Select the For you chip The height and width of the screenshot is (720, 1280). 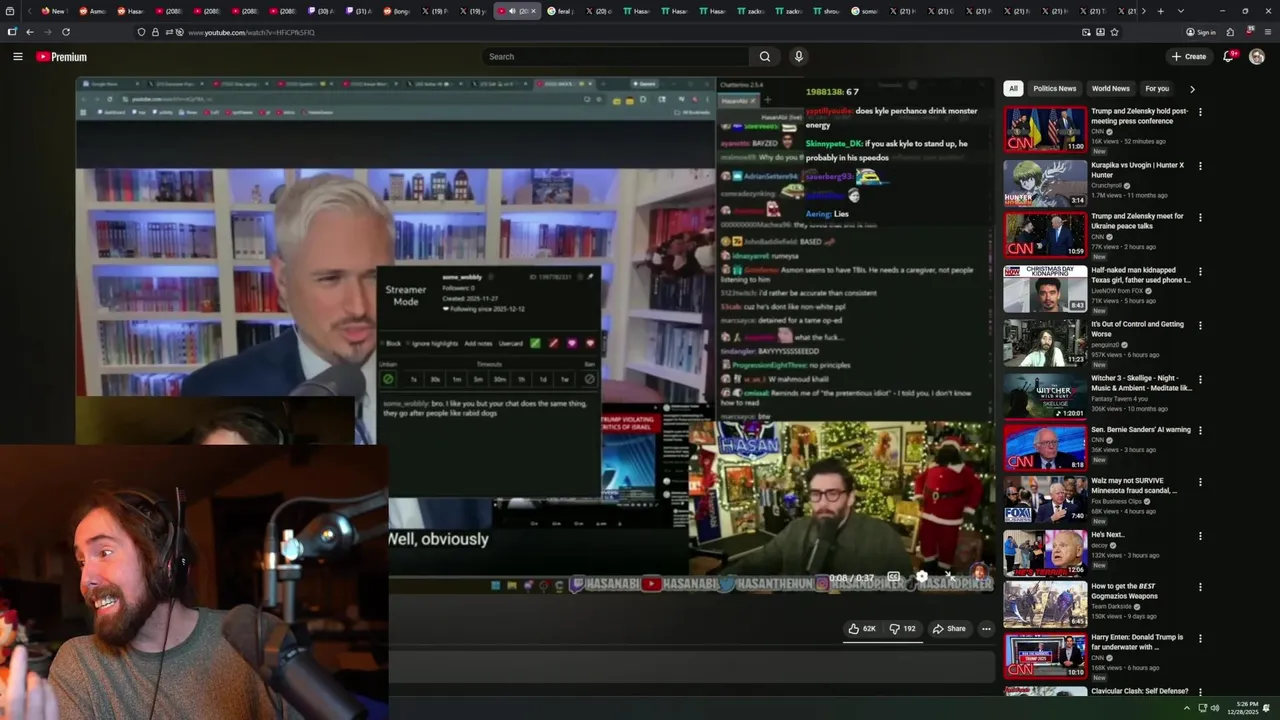coord(1157,89)
